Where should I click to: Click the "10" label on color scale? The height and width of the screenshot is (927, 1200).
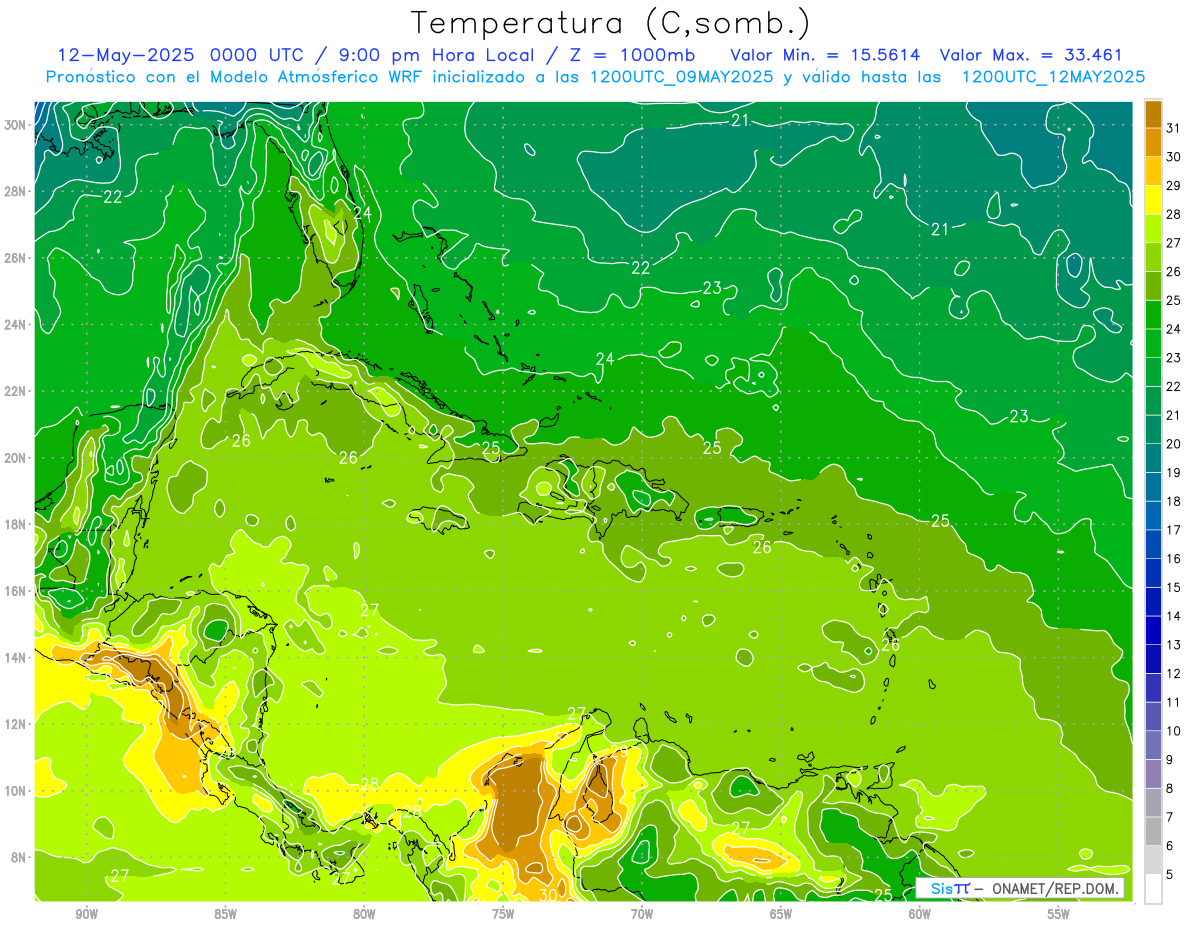pos(1174,731)
